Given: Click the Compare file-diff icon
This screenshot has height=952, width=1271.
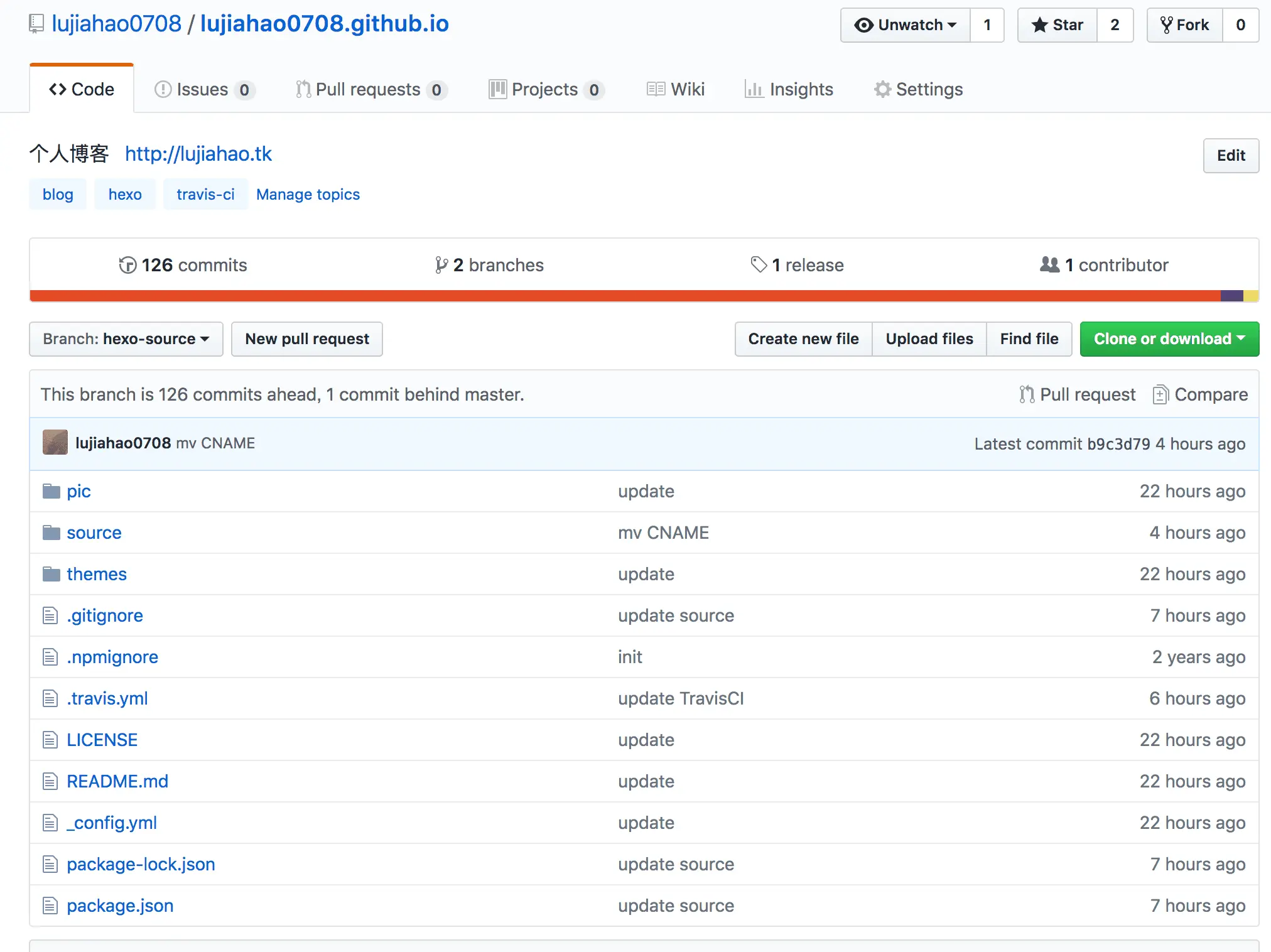Looking at the screenshot, I should click(1160, 394).
